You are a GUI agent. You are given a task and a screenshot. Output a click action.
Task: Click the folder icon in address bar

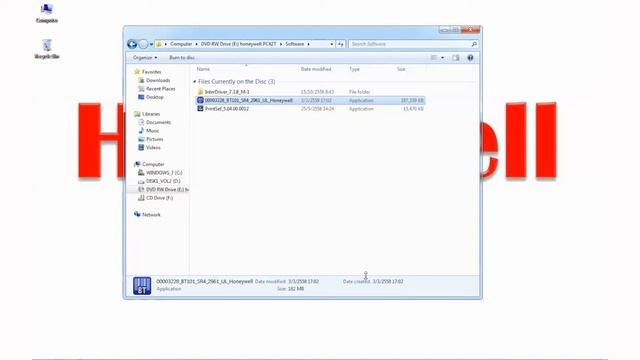159,44
